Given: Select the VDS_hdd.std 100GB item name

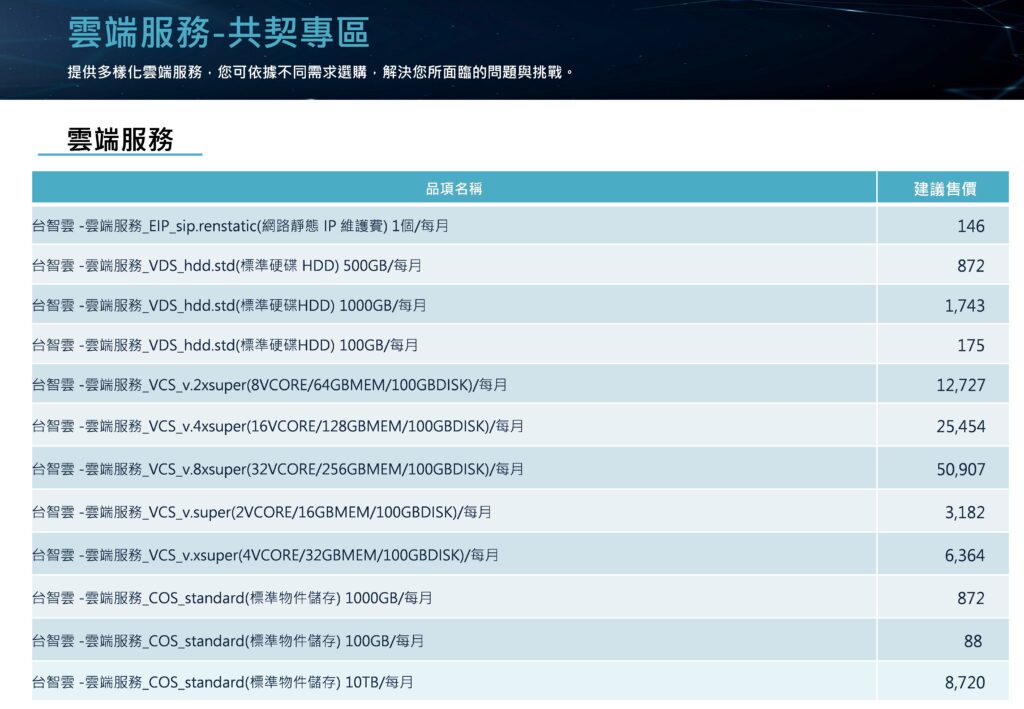Looking at the screenshot, I should [x=225, y=345].
